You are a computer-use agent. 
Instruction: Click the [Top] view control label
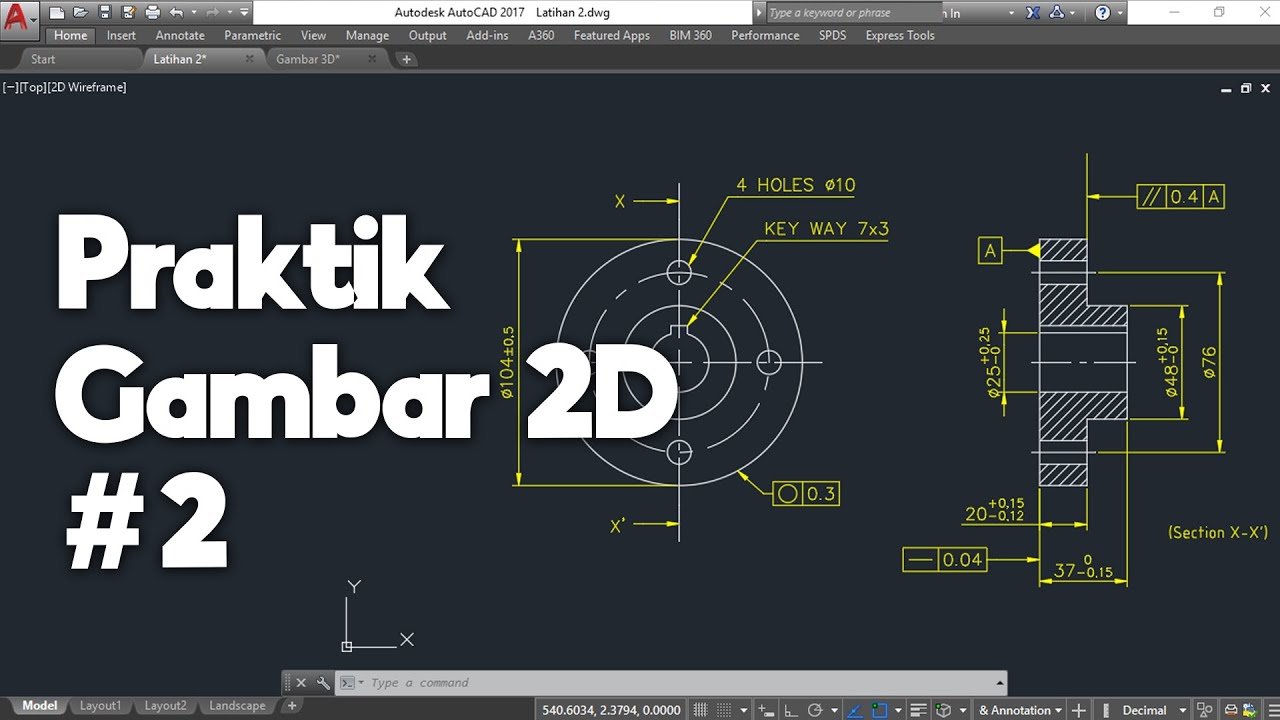click(x=31, y=87)
